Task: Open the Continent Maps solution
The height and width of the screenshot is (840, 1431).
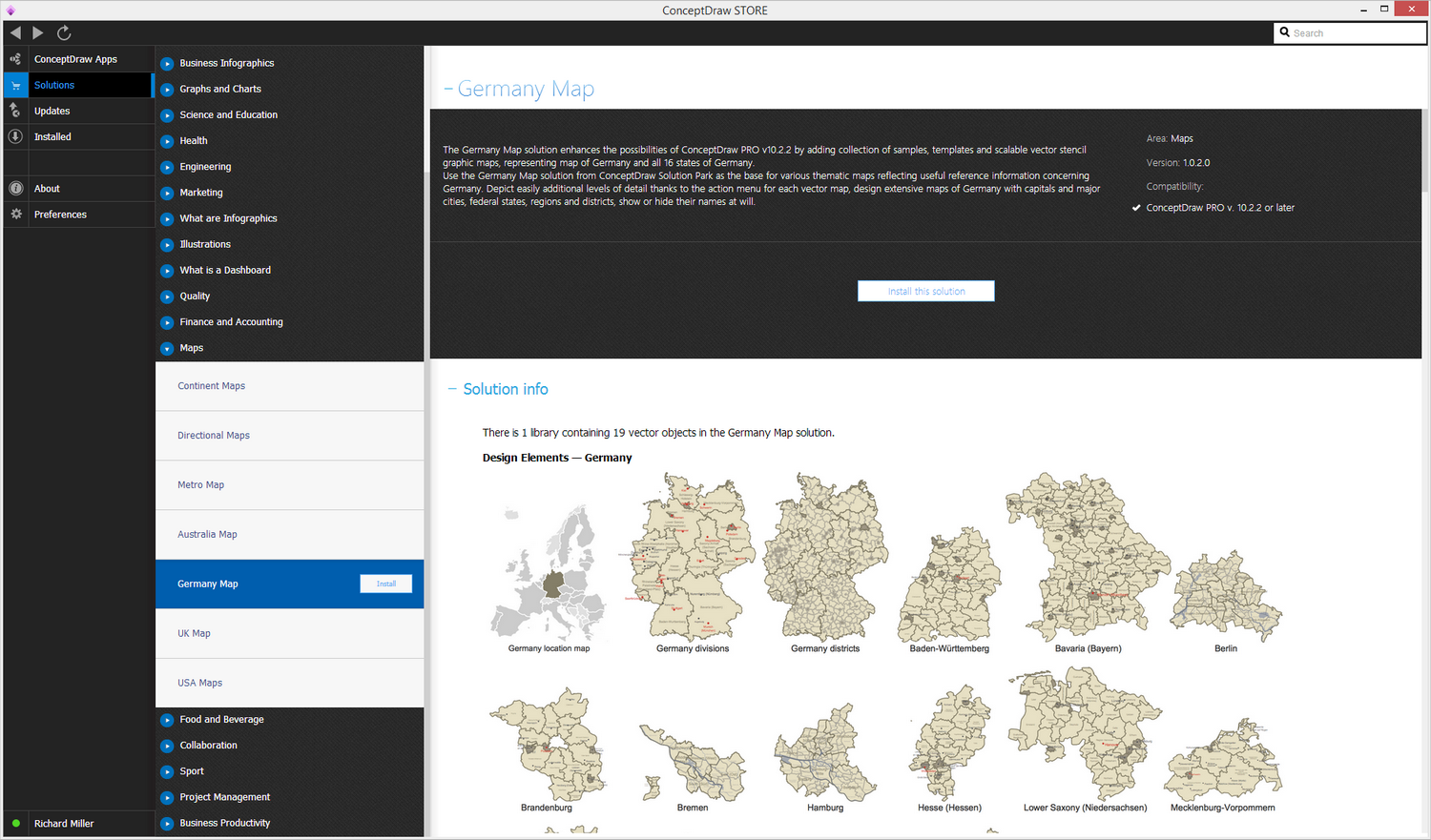Action: [289, 386]
